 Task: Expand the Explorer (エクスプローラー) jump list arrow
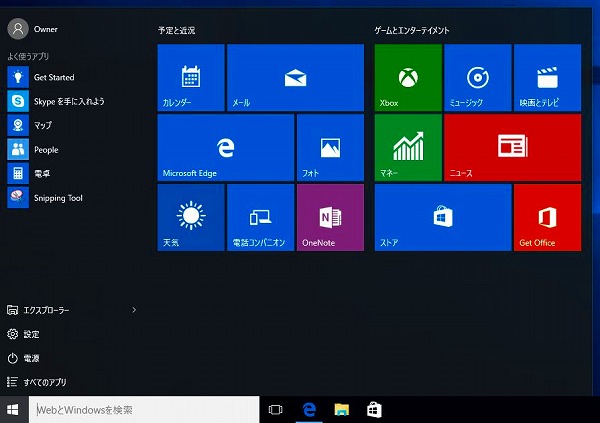point(134,310)
